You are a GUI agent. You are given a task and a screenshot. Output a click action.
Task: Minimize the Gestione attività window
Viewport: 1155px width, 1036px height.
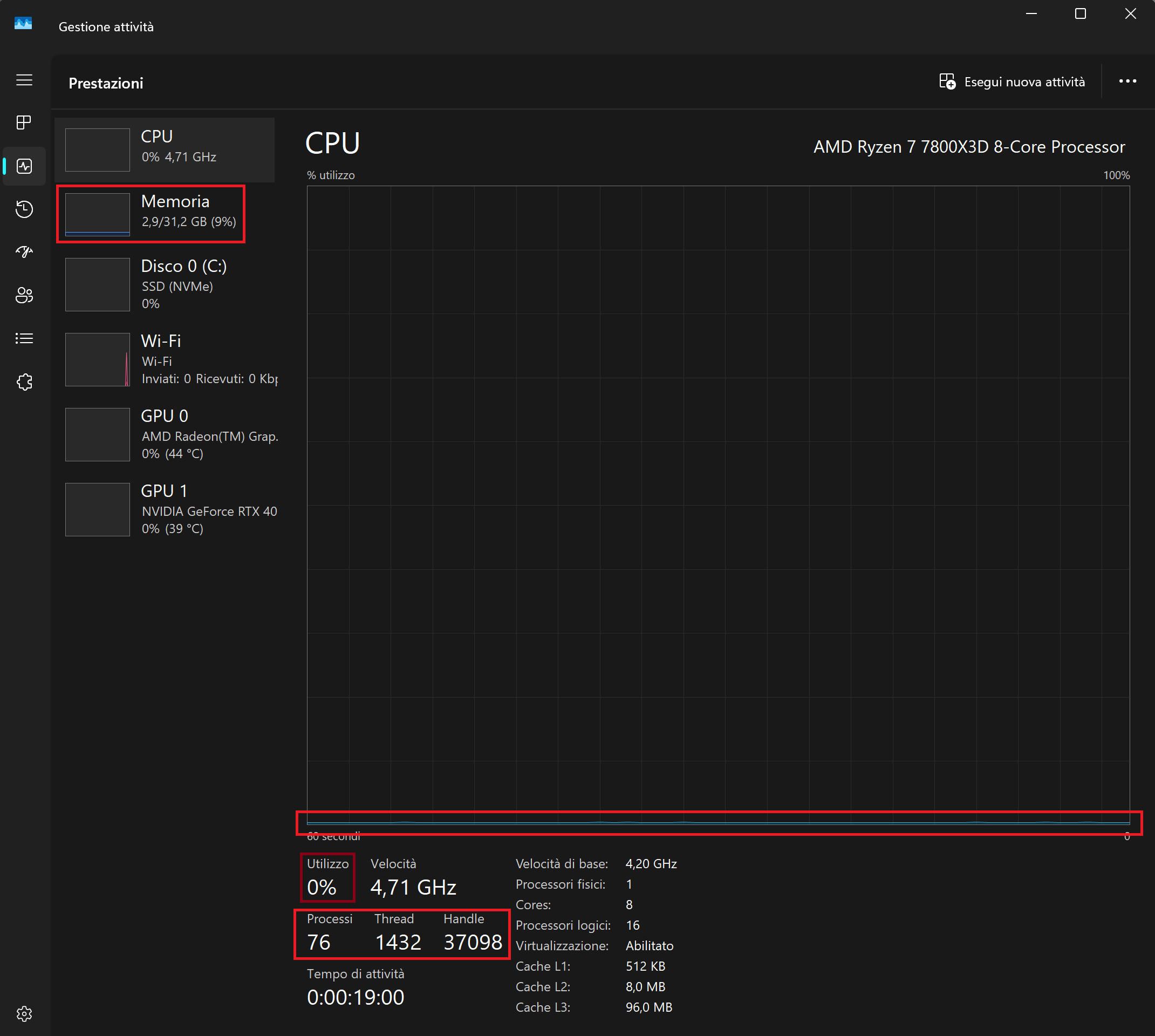tap(1031, 13)
